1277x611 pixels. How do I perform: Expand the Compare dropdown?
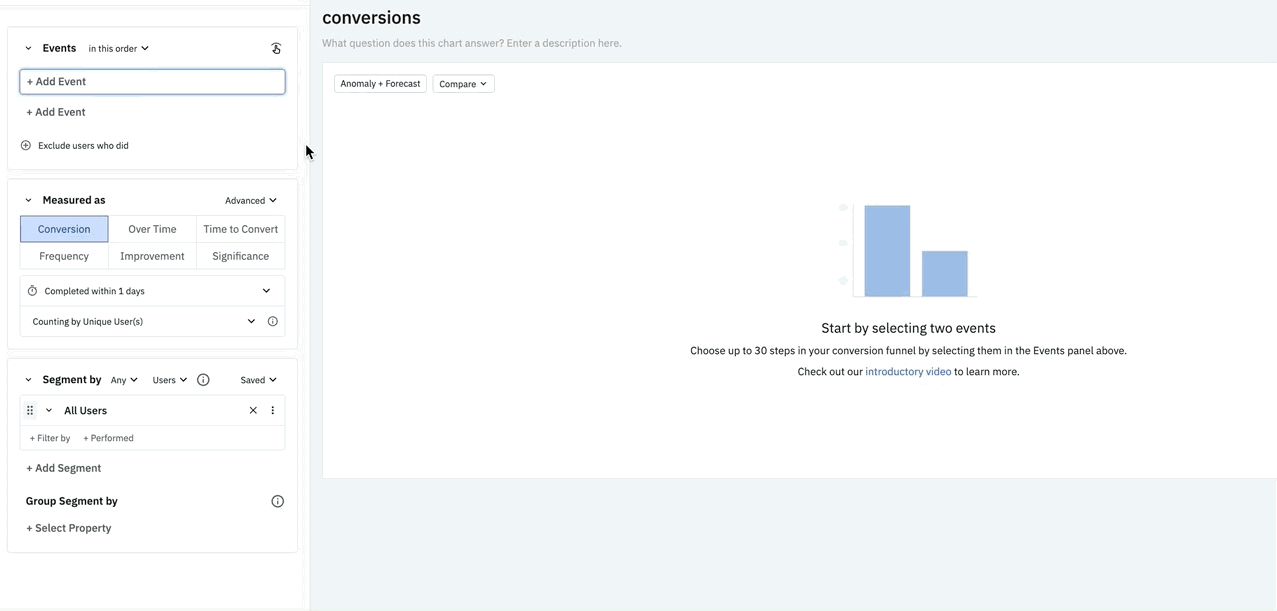click(x=463, y=84)
